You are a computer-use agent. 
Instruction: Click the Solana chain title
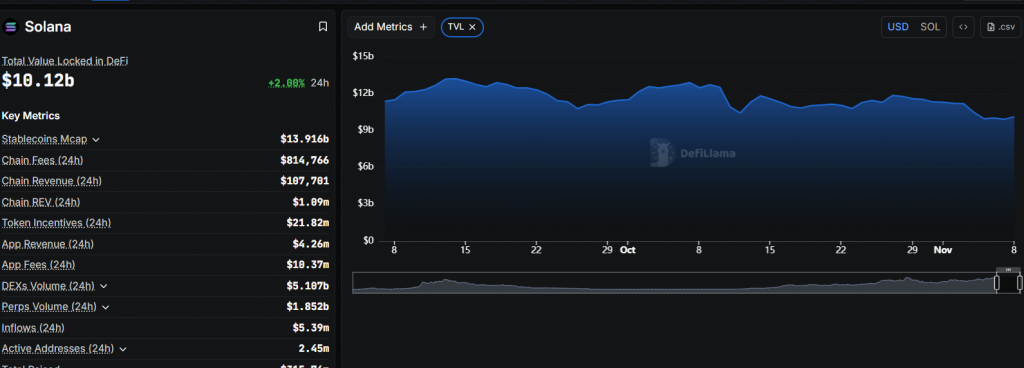48,27
